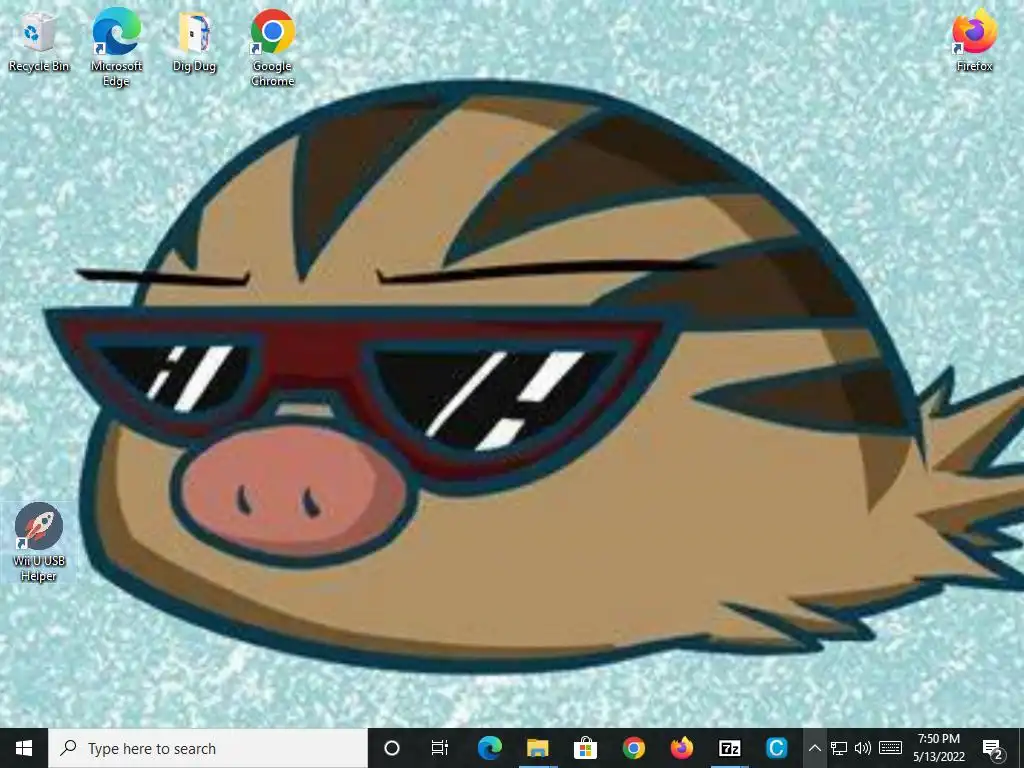Select the Dig Dug folder icon
1024x768 pixels.
(x=194, y=42)
